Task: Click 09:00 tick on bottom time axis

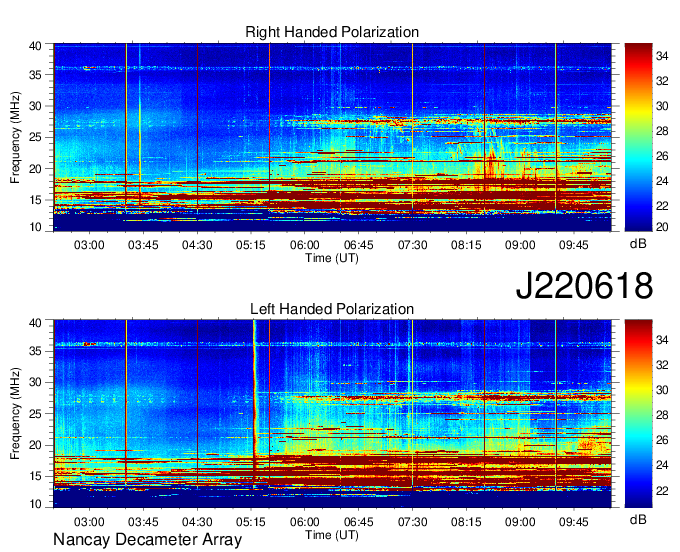Action: [520, 522]
